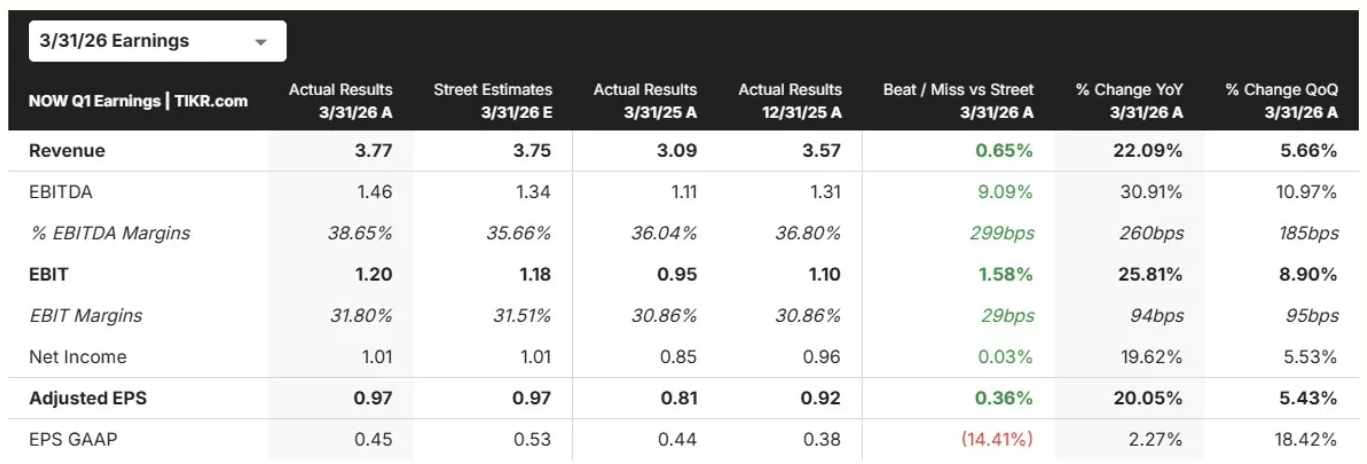The height and width of the screenshot is (464, 1367).
Task: Click the EBIT row label
Action: pos(48,274)
